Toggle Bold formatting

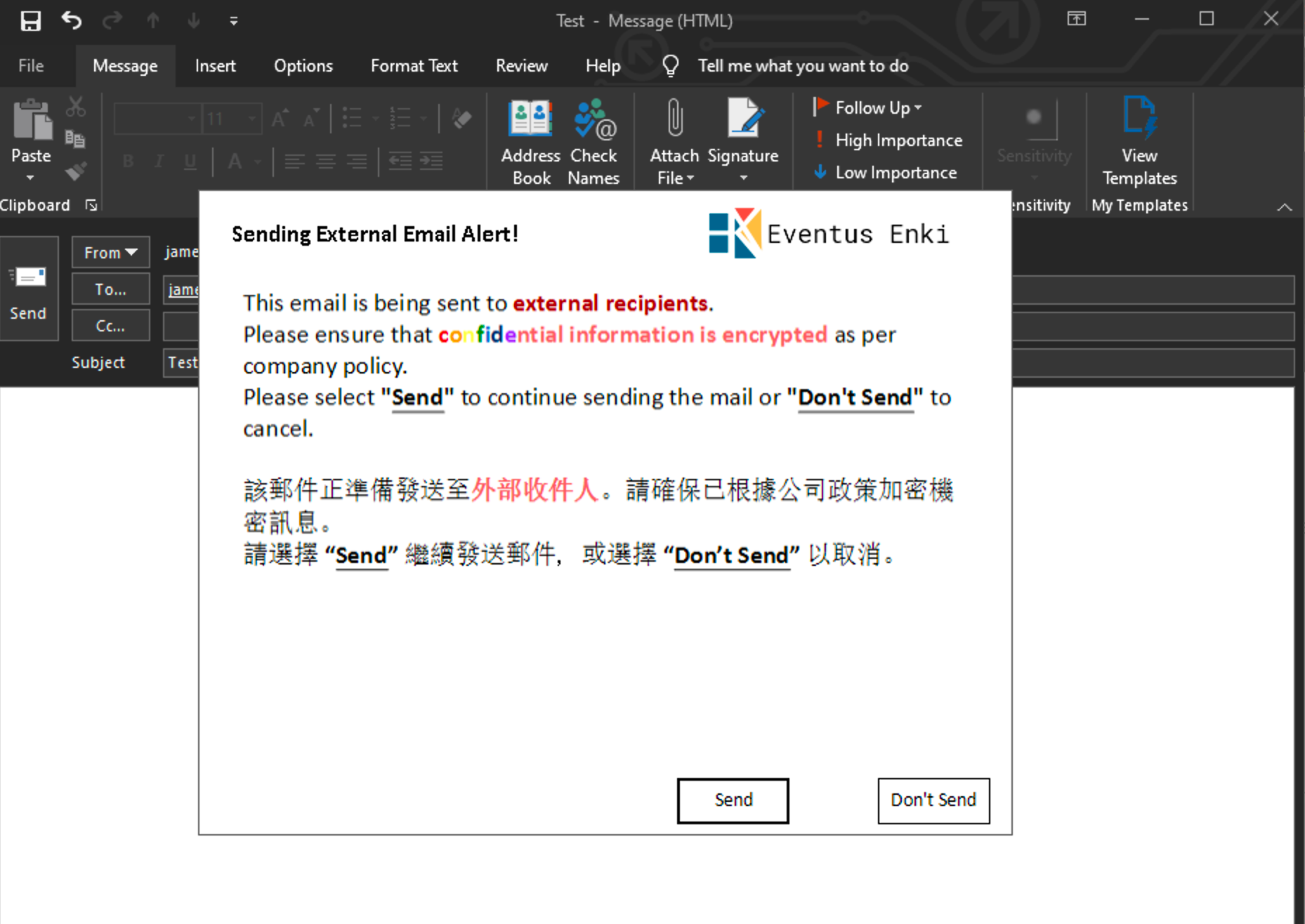click(x=128, y=161)
